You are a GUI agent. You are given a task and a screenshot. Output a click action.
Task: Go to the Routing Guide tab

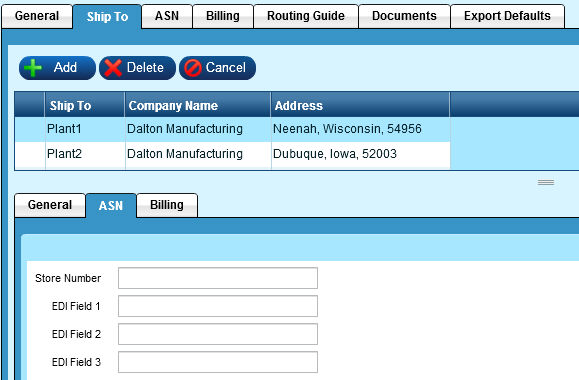point(306,16)
